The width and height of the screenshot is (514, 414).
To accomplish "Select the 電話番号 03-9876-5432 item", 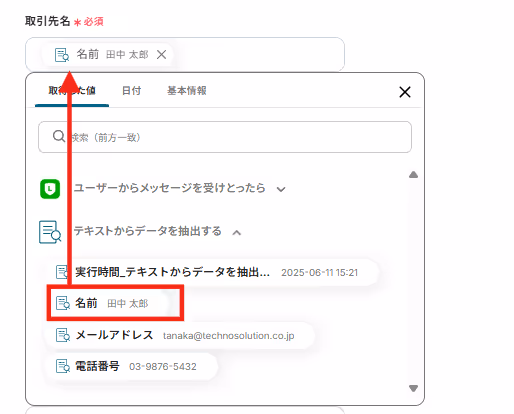I will (131, 366).
